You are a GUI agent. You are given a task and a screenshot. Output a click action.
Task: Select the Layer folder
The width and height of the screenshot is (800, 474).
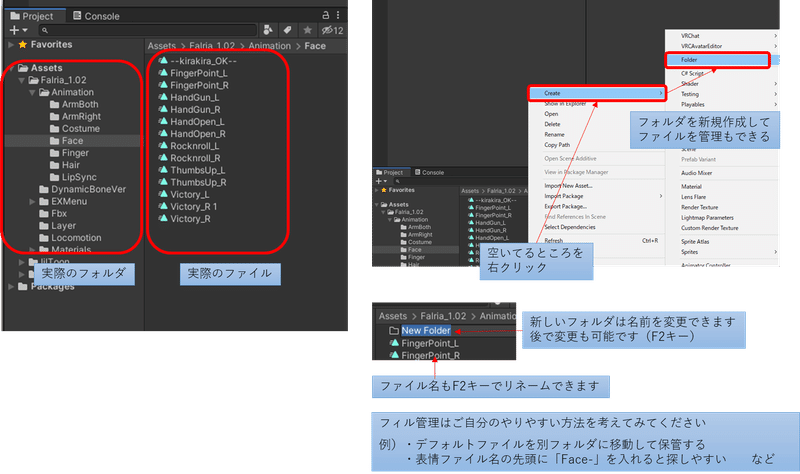click(58, 226)
